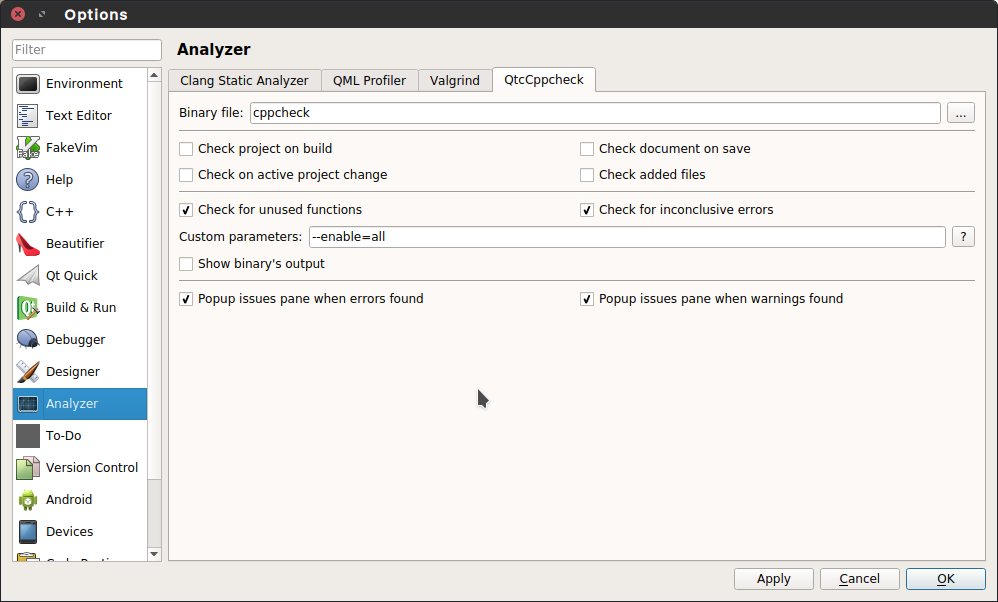Open custom parameters help ? button

point(963,237)
